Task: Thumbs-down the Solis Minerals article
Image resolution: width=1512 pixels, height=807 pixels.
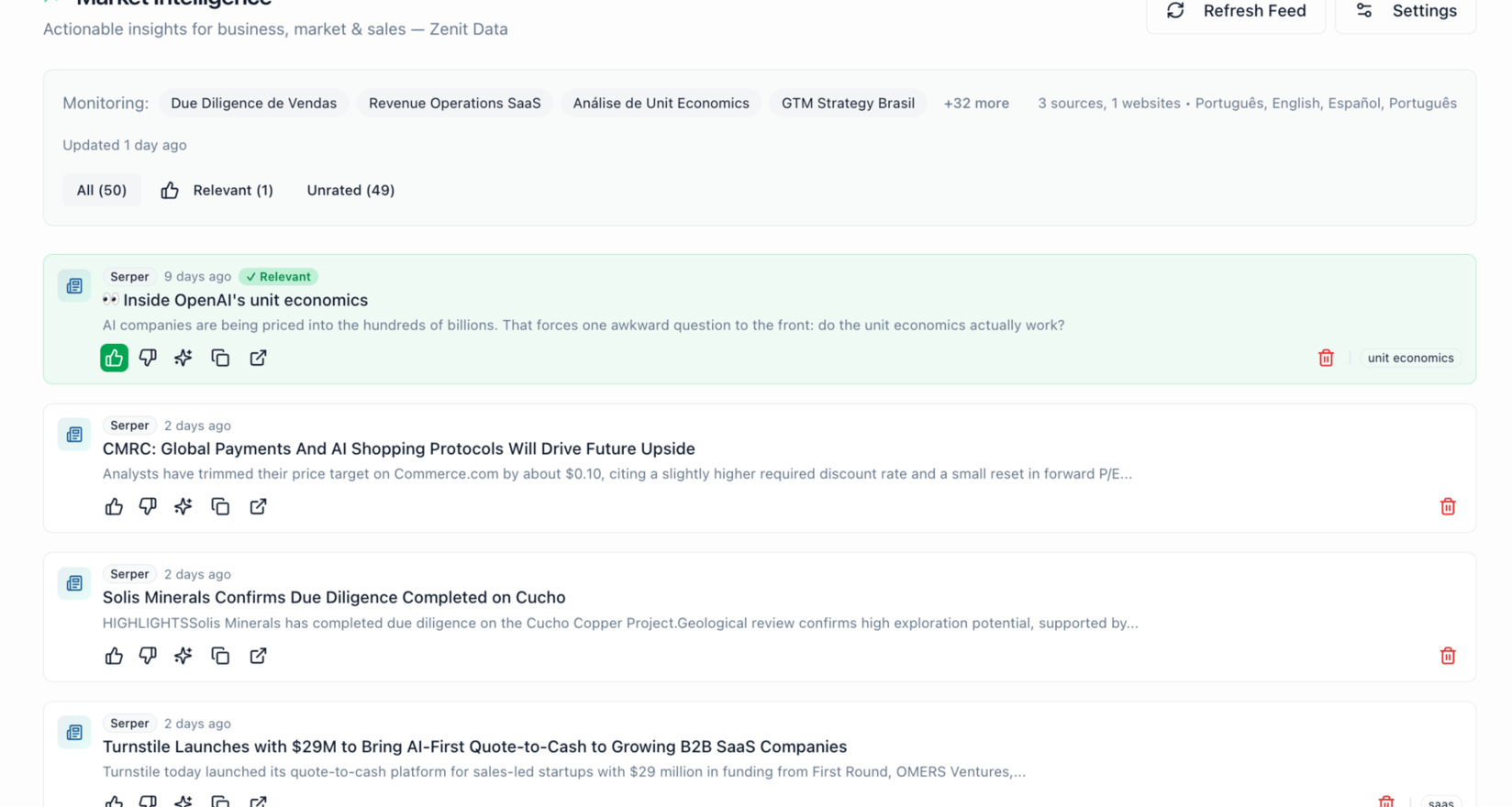Action: (x=148, y=656)
